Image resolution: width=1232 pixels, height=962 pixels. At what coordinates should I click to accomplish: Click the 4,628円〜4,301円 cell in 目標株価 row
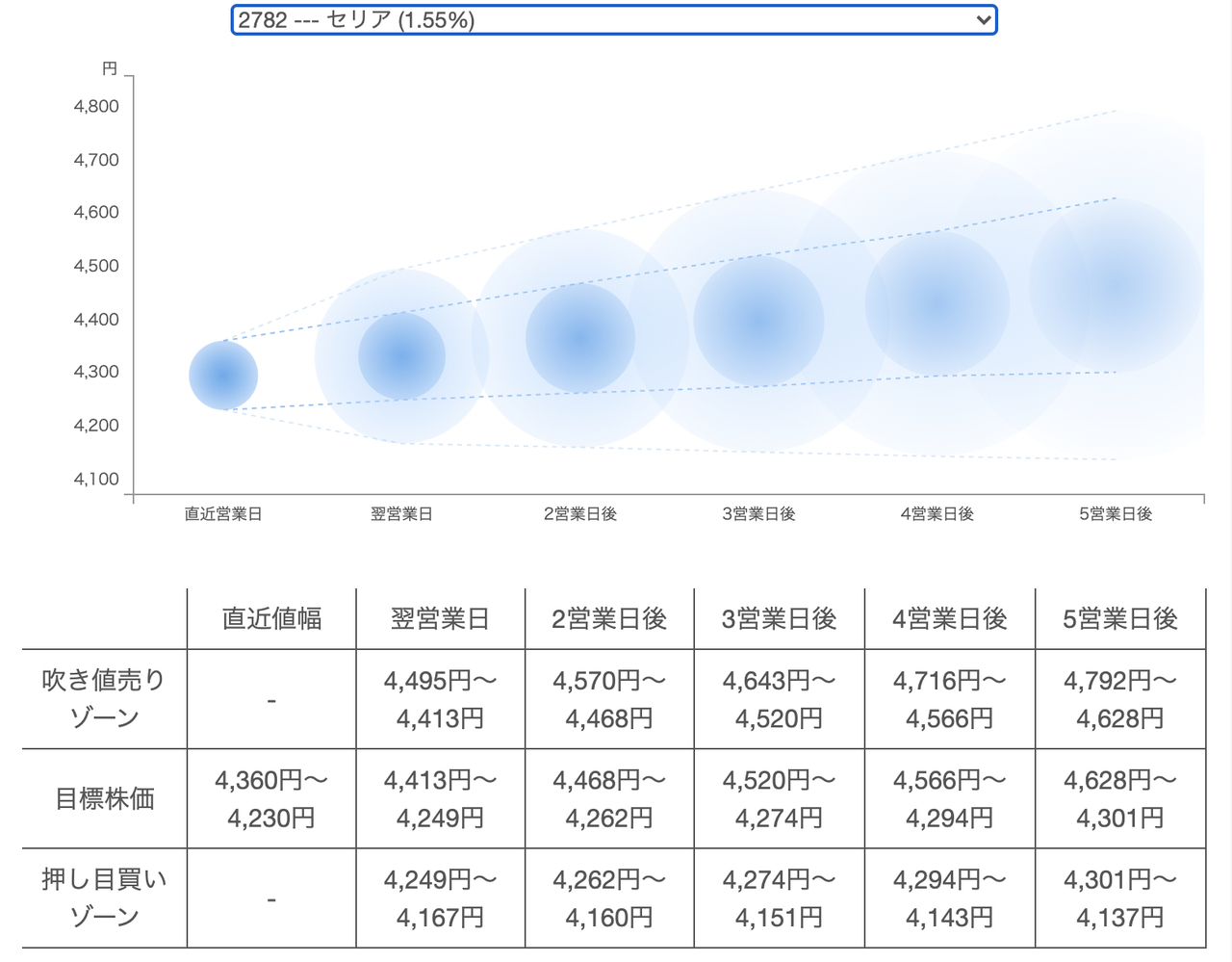(1120, 798)
